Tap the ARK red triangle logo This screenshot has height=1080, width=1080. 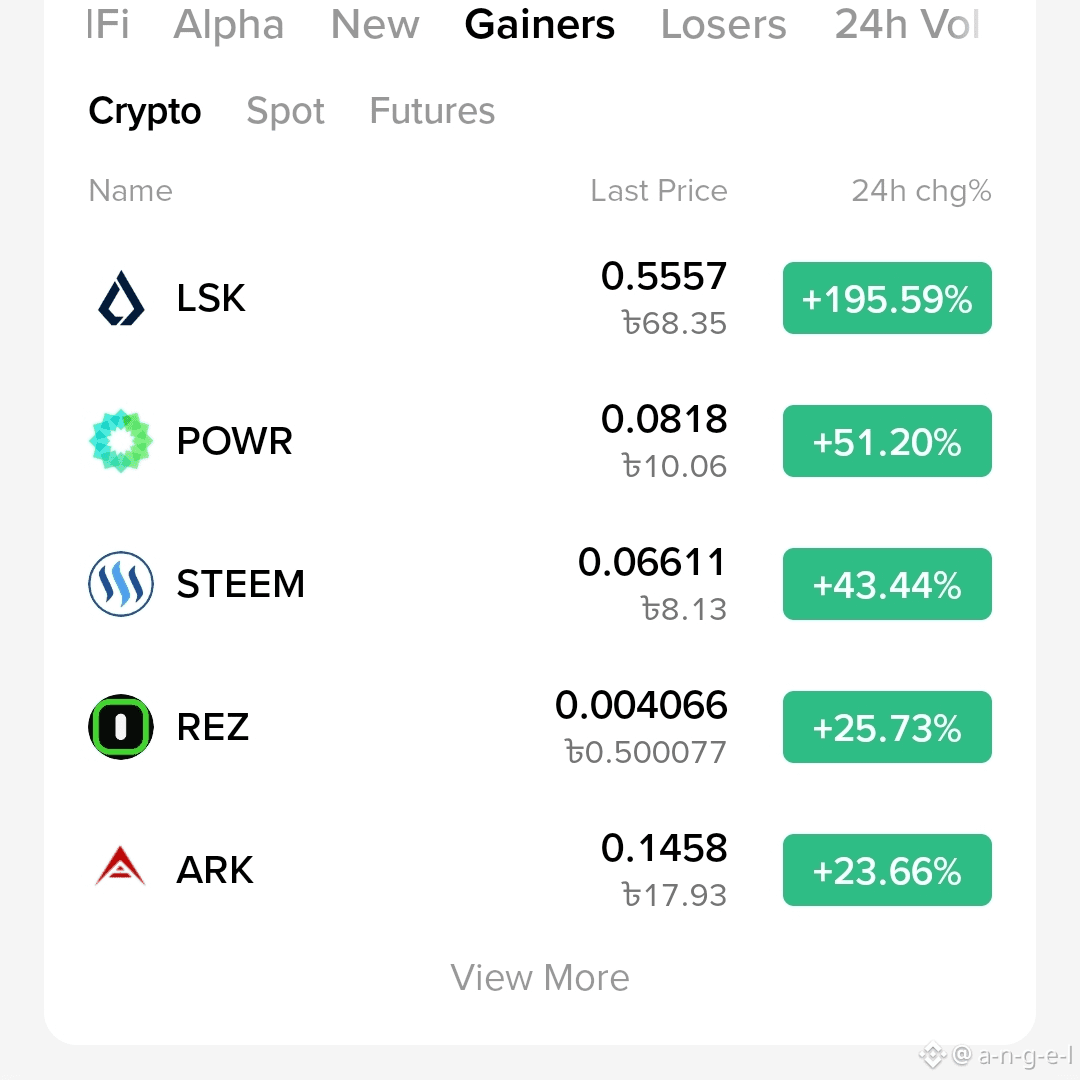click(121, 866)
